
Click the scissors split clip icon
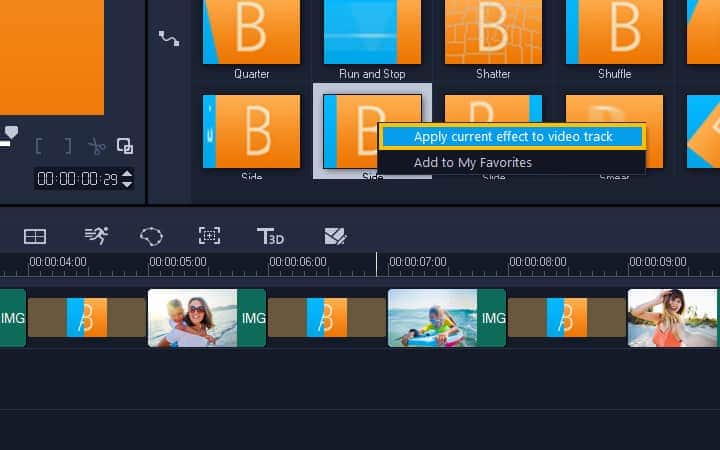click(x=96, y=146)
